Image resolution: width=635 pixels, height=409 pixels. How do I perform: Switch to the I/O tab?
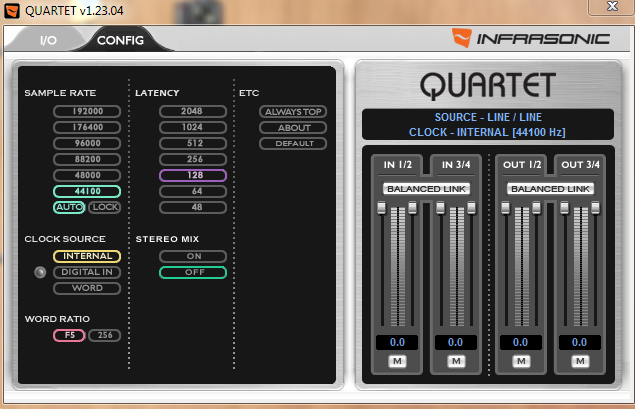click(48, 40)
